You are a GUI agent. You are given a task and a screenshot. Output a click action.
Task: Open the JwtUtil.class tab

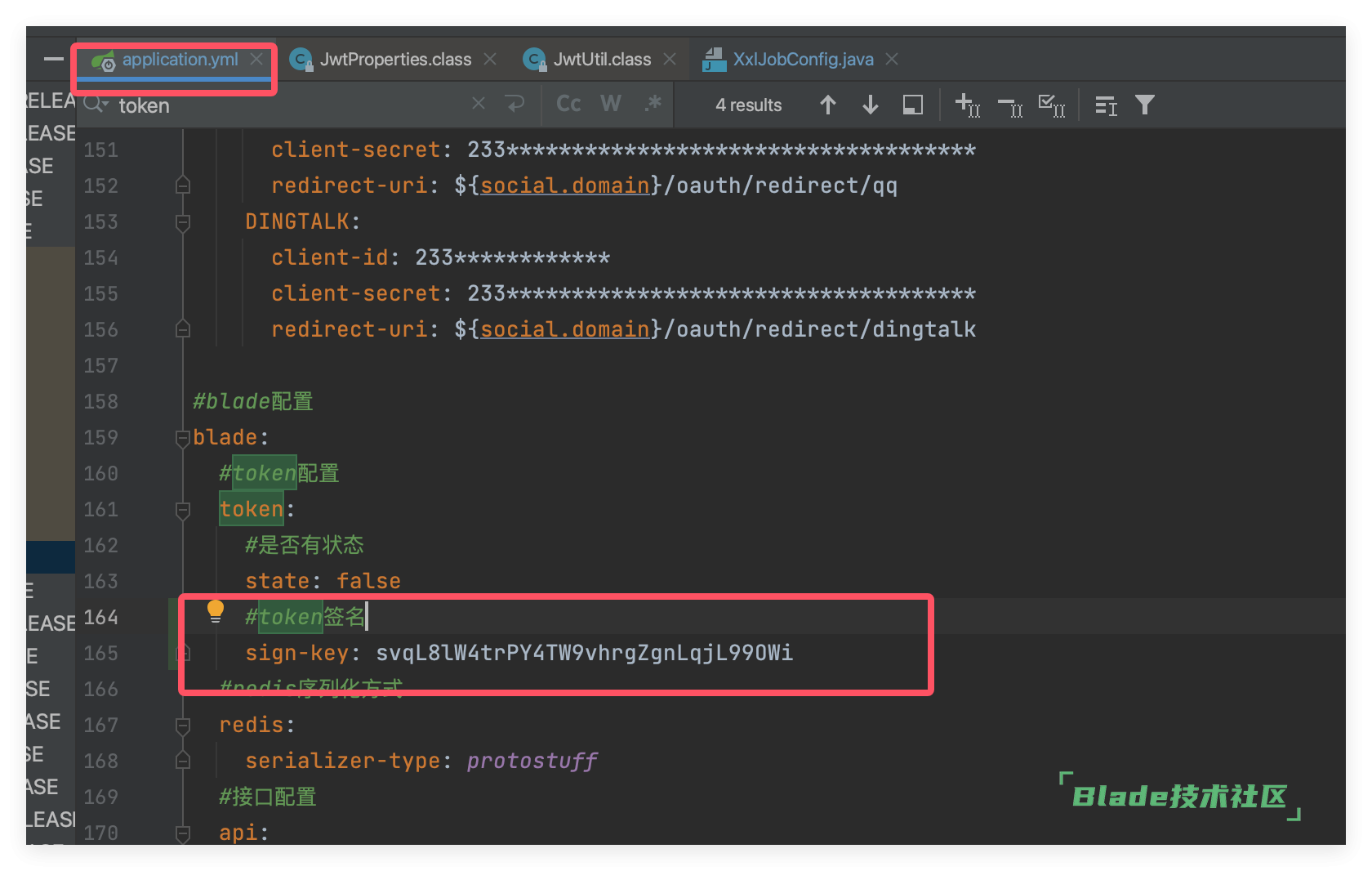coord(602,60)
